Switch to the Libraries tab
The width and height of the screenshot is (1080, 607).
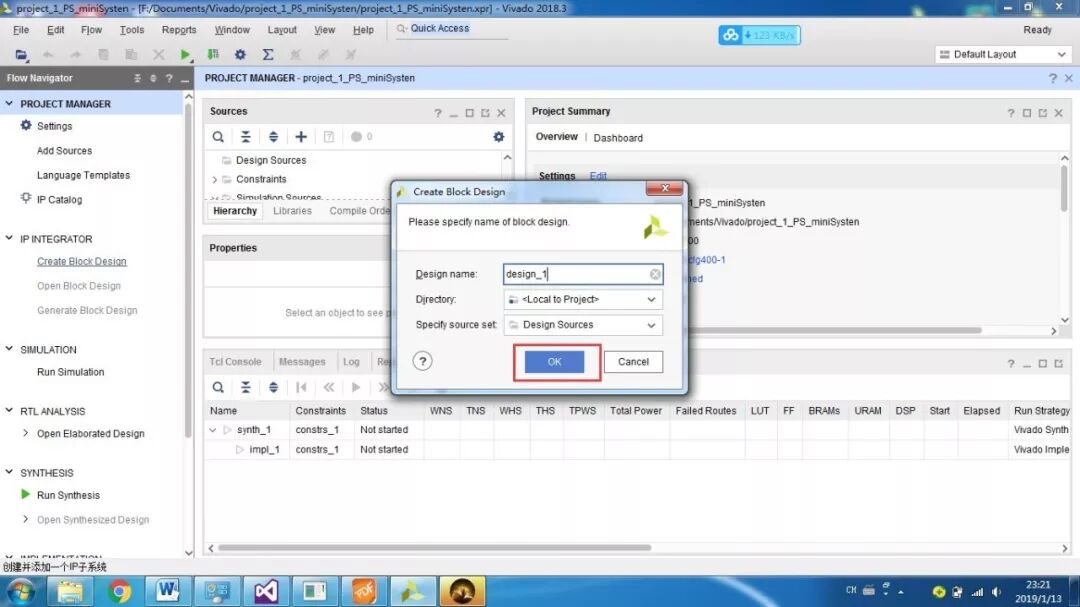(x=292, y=211)
